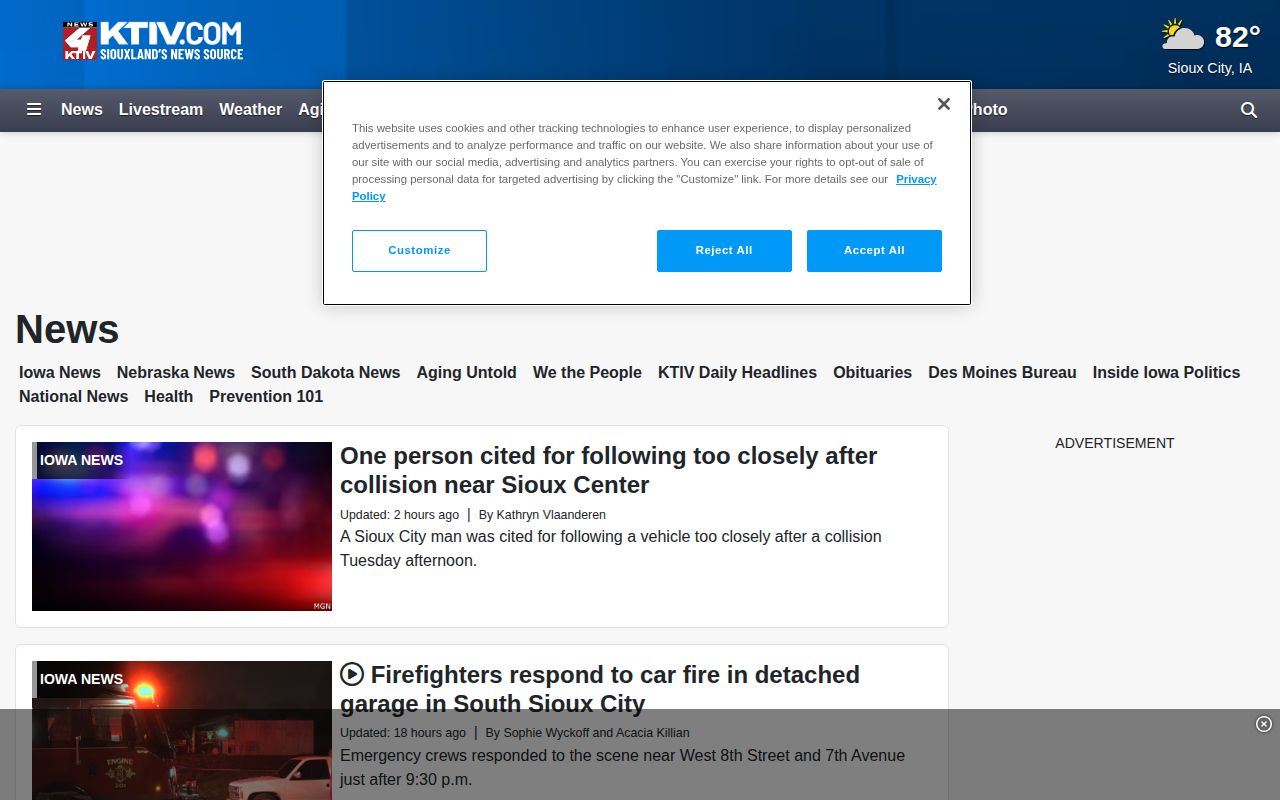Open the fire engine article thumbnail

coord(182,730)
